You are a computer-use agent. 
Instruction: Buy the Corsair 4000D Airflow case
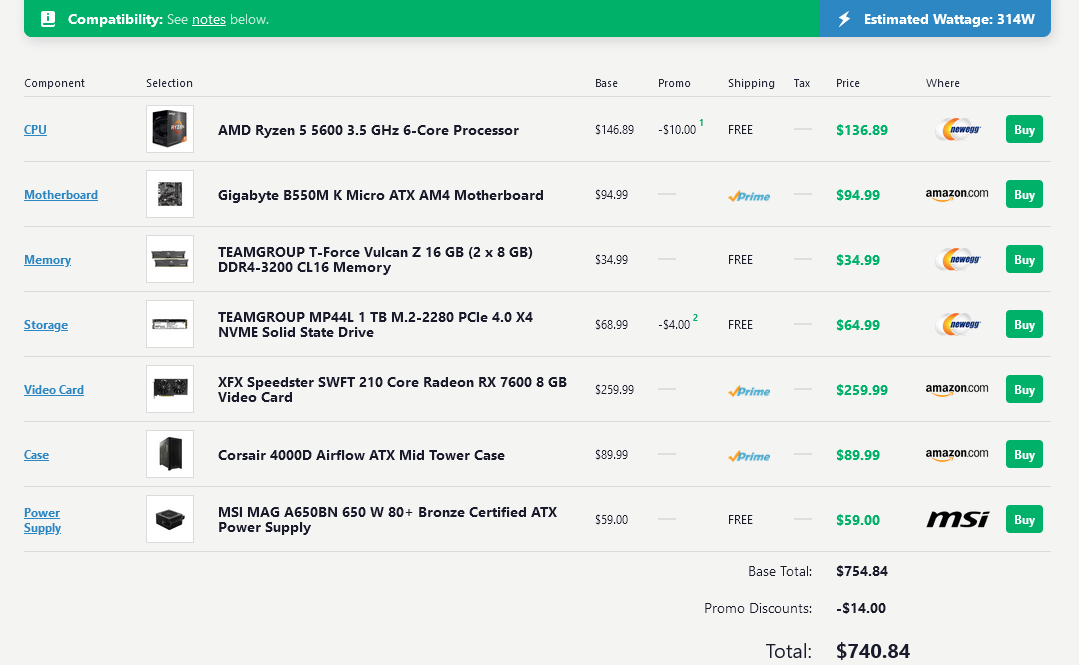(1024, 454)
